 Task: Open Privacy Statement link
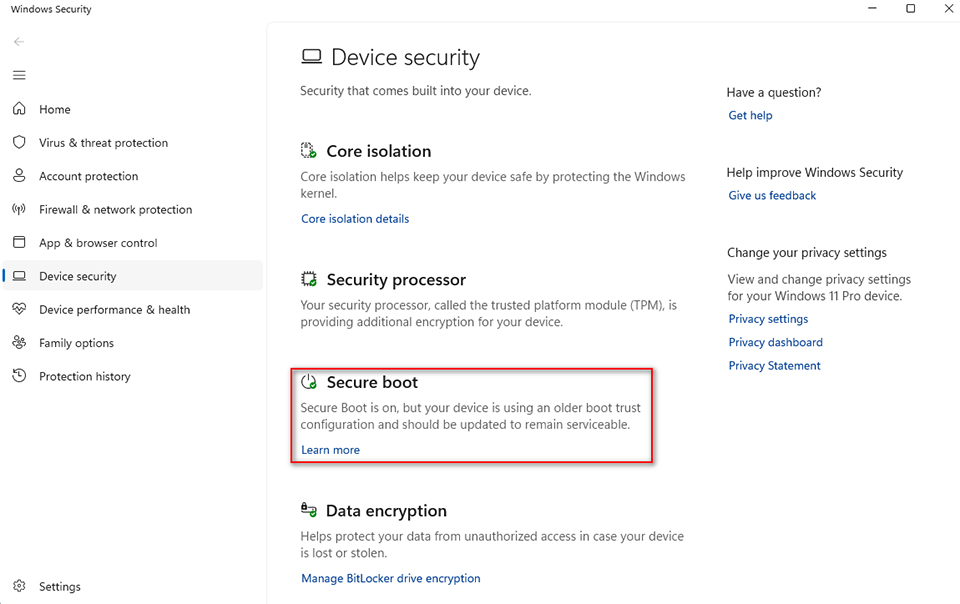pyautogui.click(x=774, y=365)
